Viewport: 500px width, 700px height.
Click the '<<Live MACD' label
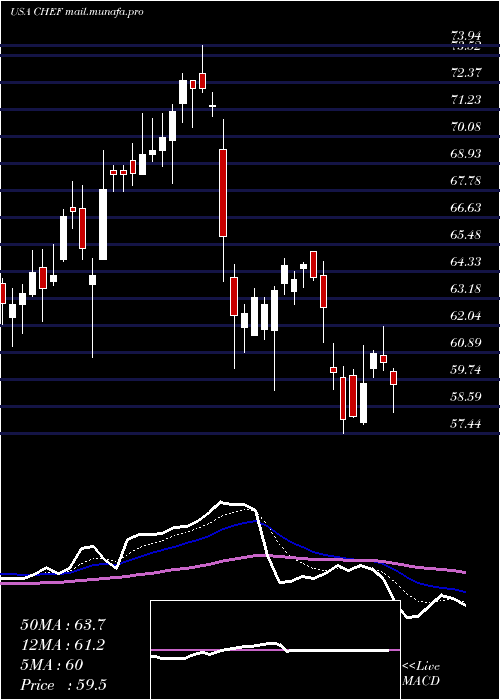(x=421, y=674)
